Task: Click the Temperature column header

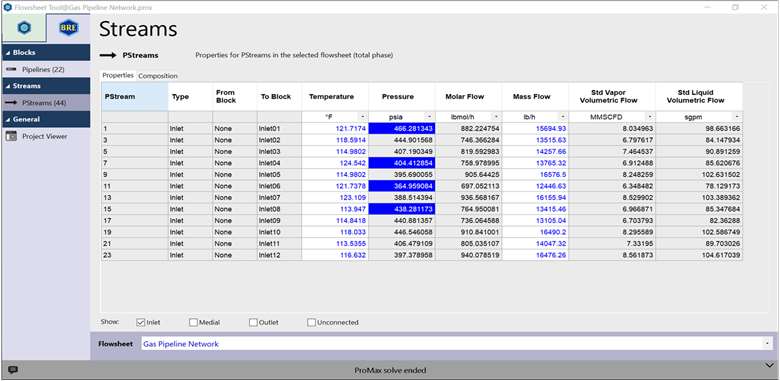Action: (335, 96)
